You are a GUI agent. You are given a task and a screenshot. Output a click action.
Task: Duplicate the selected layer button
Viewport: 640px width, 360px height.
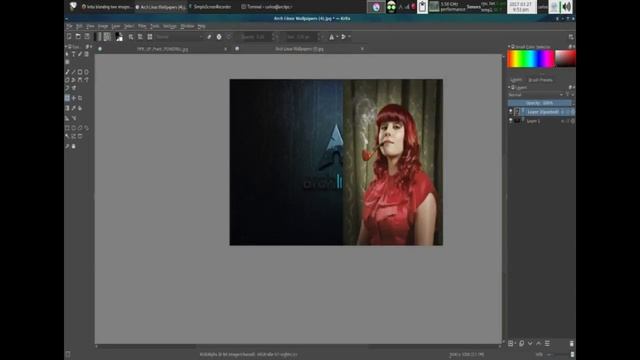coord(521,344)
